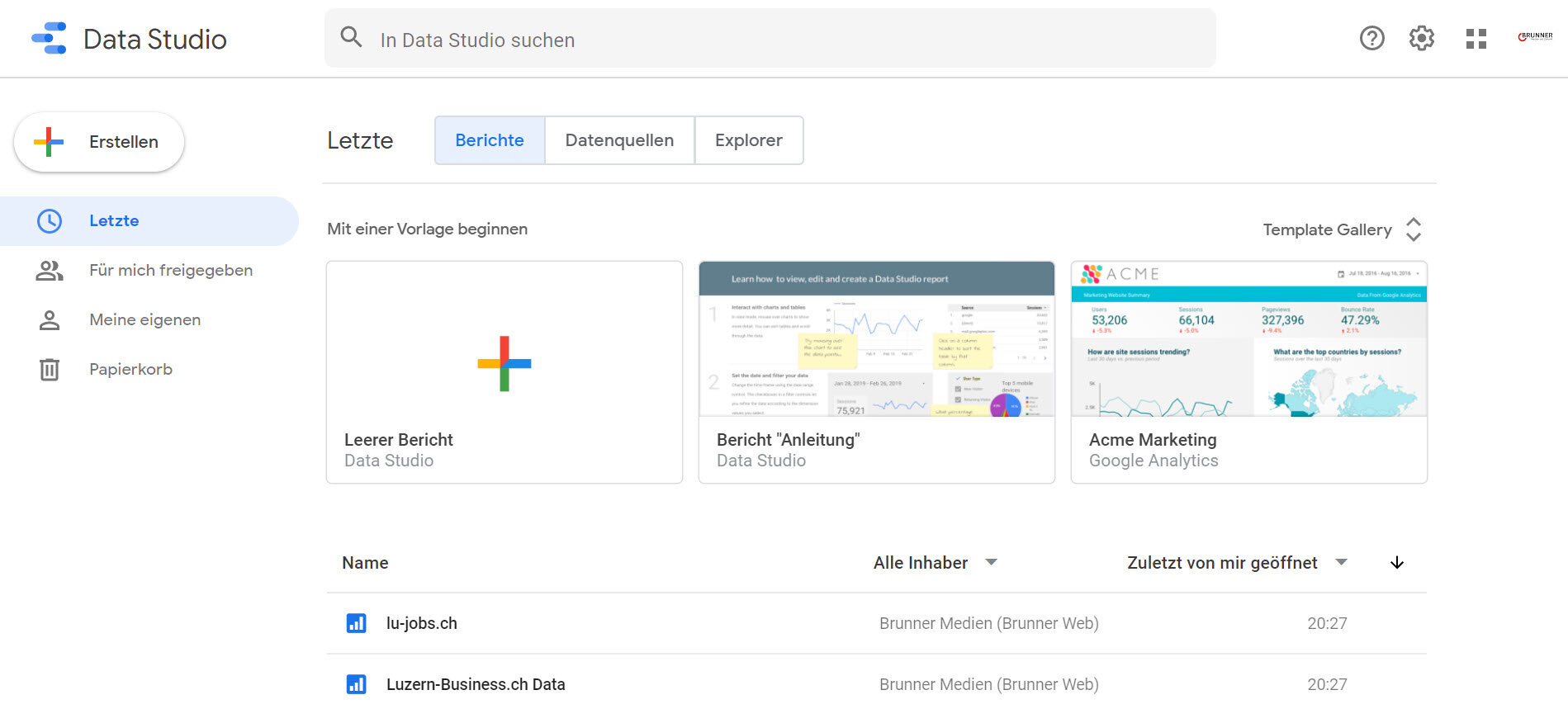This screenshot has width=1568, height=709.
Task: Click the Mit einer Vorlage beginnen heading
Action: click(x=428, y=229)
